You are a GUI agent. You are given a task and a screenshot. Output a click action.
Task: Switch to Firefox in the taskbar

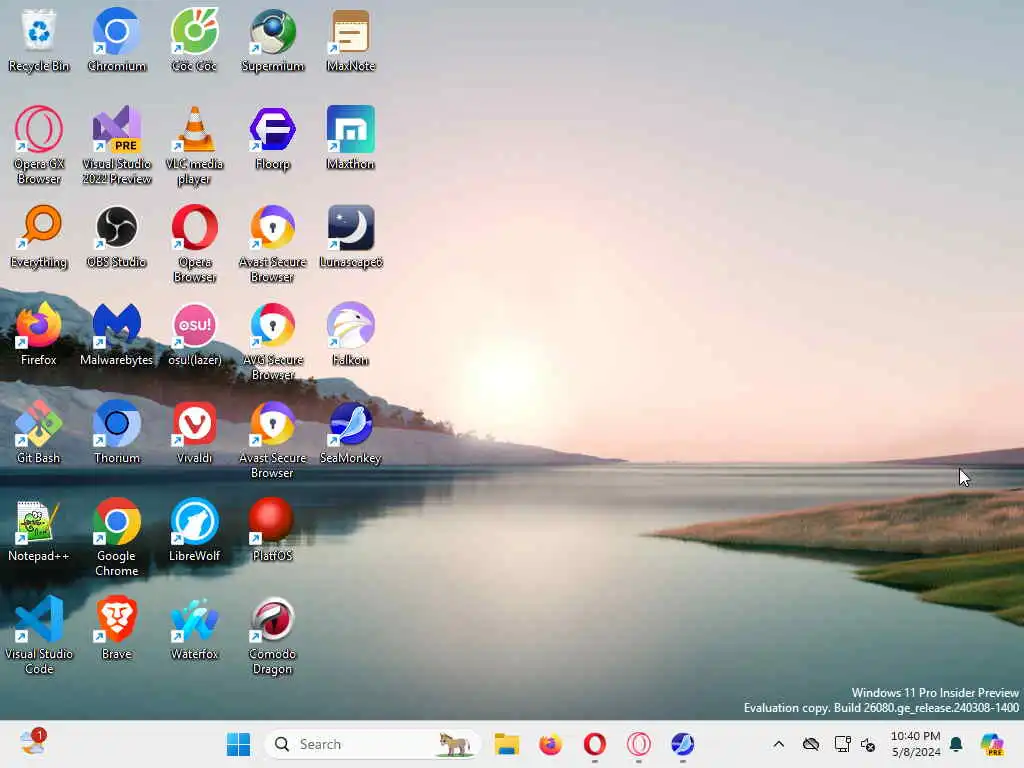[x=551, y=744]
